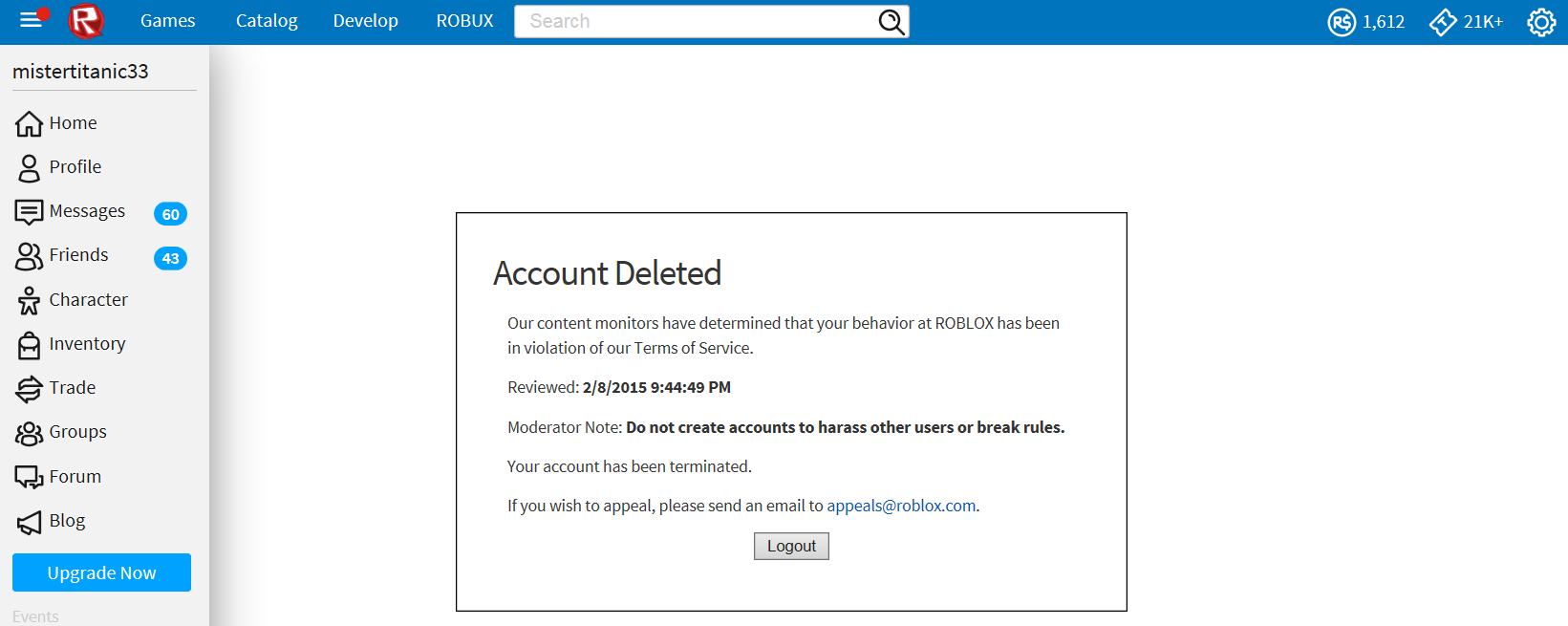The image size is (1568, 626).
Task: Click the Blog megaphone icon
Action: pyautogui.click(x=29, y=522)
